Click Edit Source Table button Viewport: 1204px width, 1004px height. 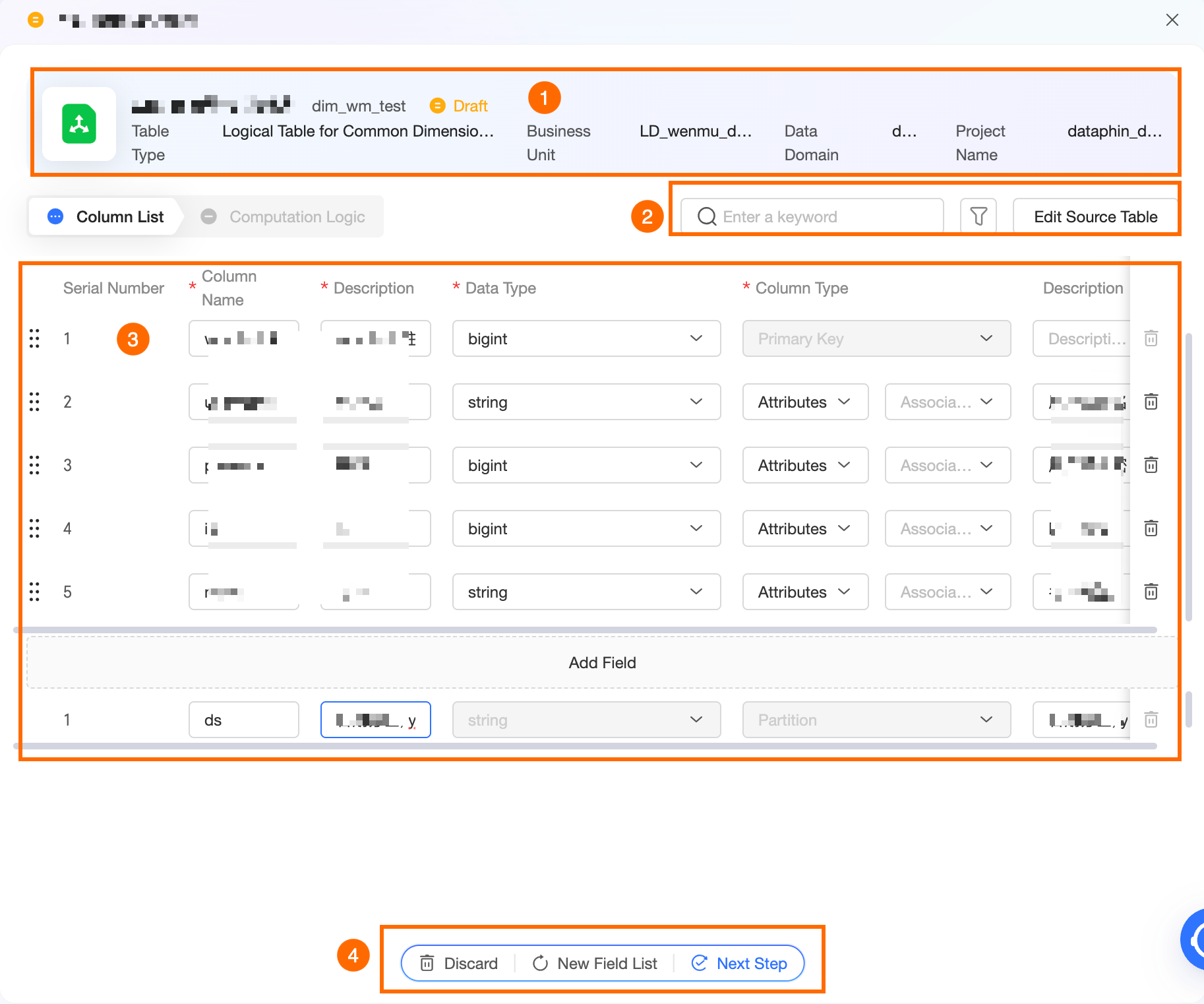pyautogui.click(x=1095, y=216)
